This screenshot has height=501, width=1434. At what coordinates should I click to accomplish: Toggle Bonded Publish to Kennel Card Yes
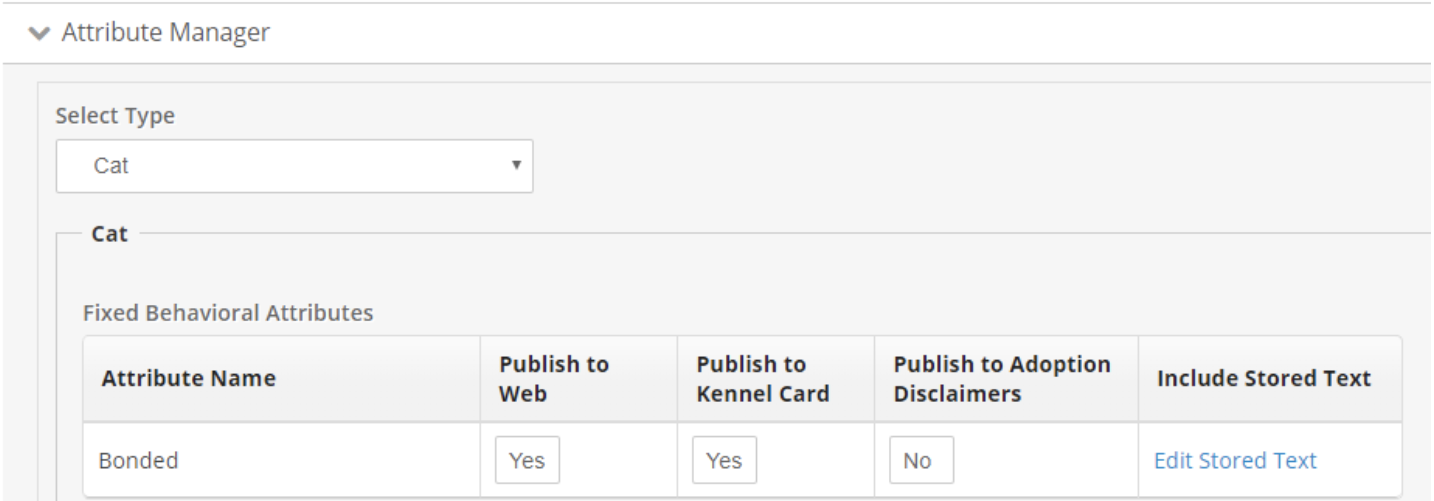pos(724,460)
